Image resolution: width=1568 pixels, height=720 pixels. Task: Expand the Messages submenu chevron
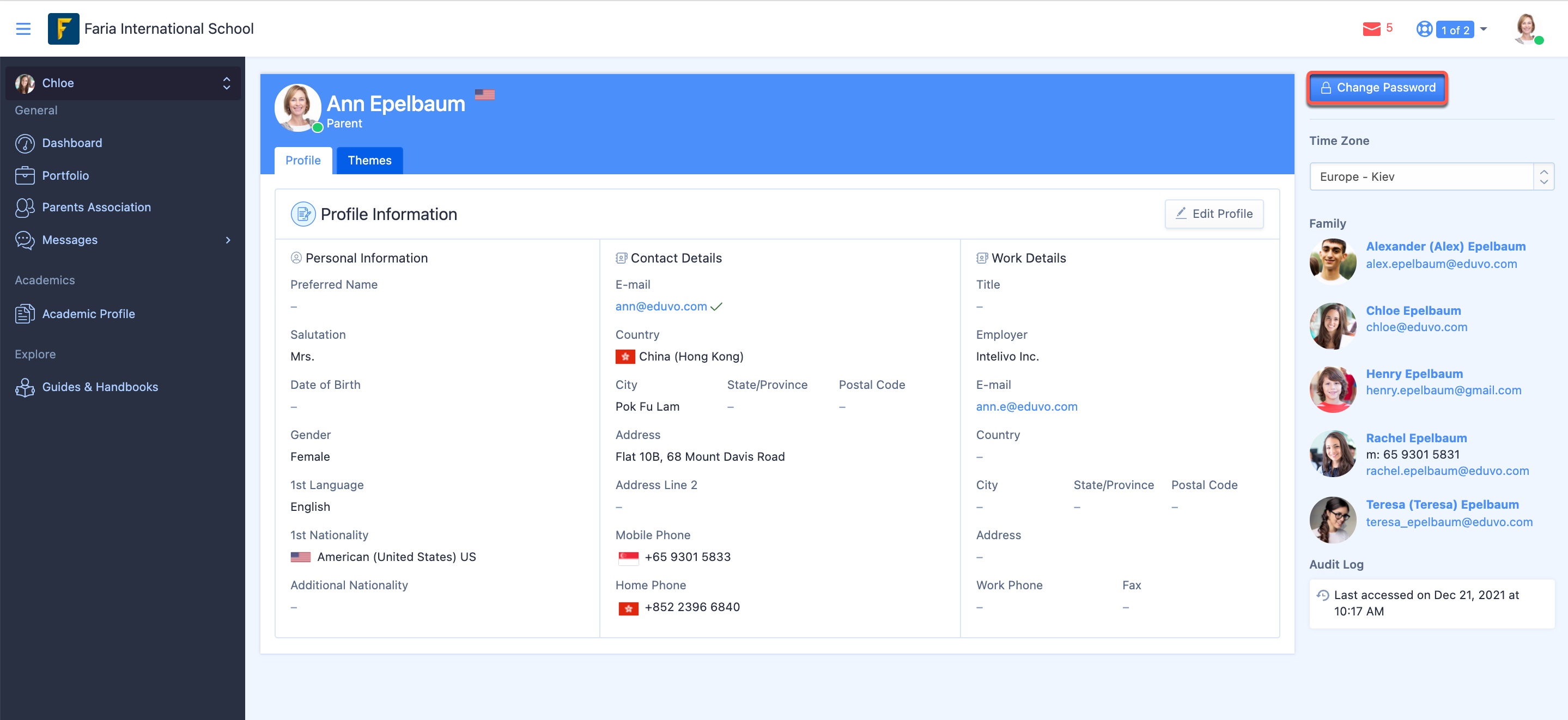coord(228,240)
